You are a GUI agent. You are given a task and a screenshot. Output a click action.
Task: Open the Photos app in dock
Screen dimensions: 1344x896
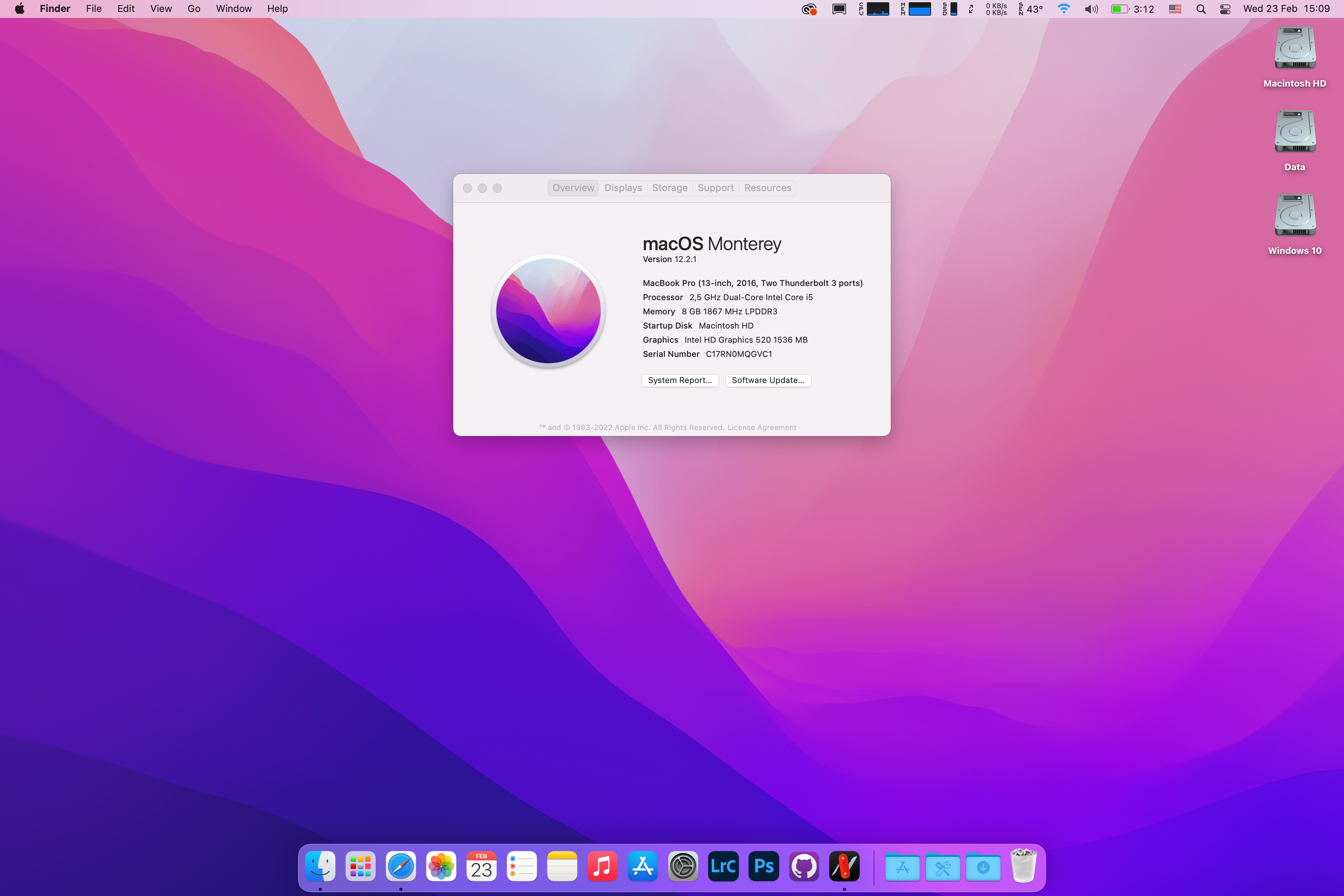[x=441, y=866]
